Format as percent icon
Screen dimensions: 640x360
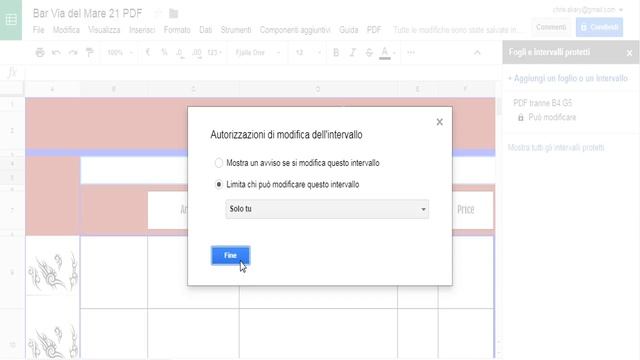[x=164, y=53]
